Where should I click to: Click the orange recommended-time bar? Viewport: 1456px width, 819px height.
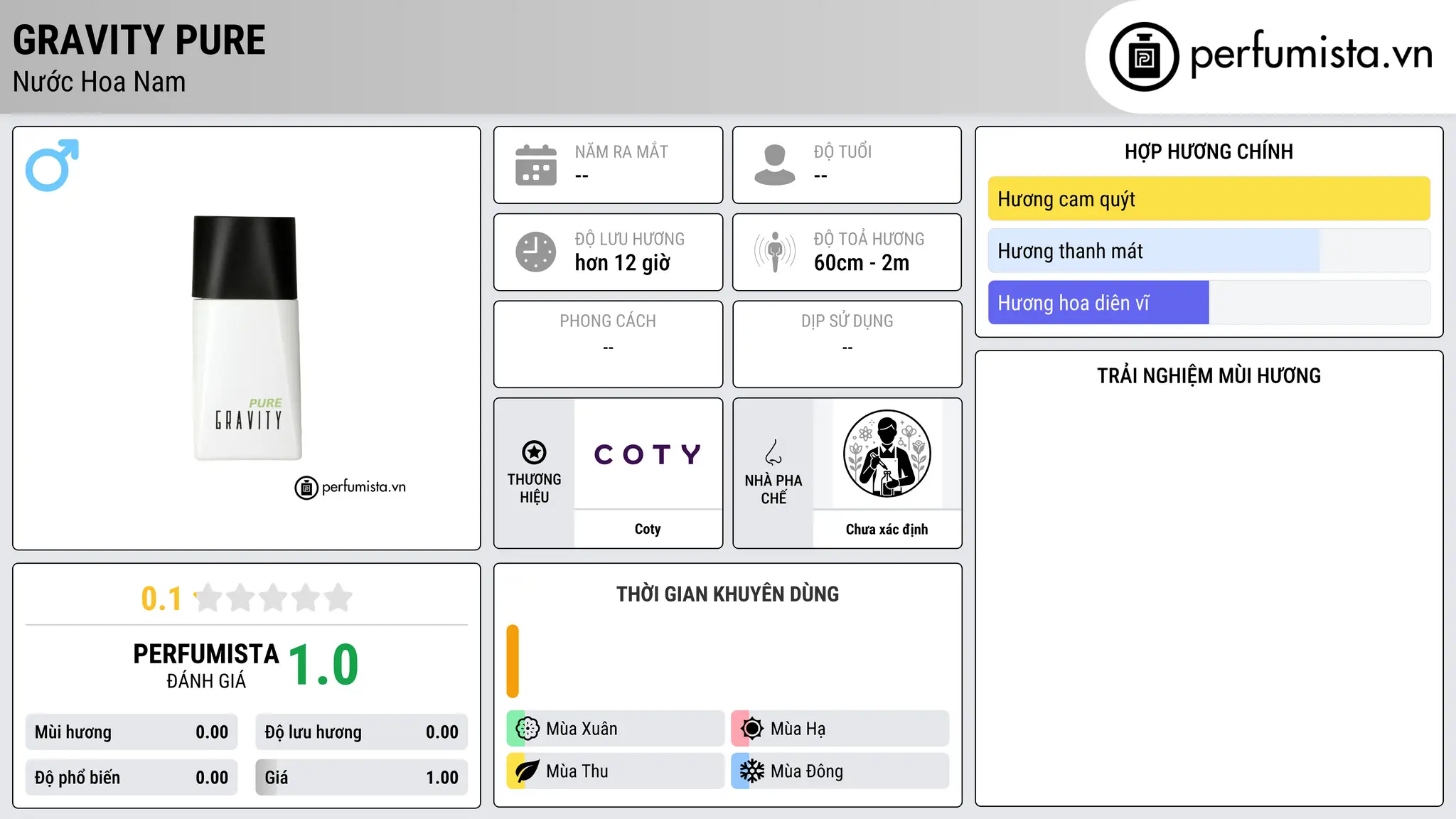(x=513, y=661)
